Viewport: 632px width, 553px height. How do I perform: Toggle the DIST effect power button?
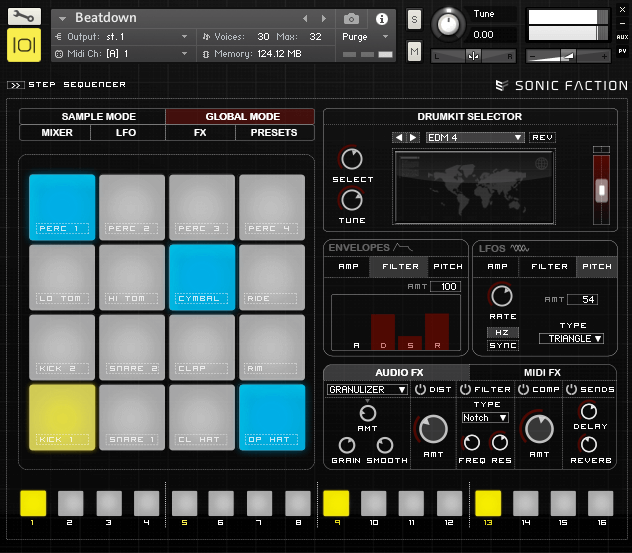pyautogui.click(x=420, y=389)
